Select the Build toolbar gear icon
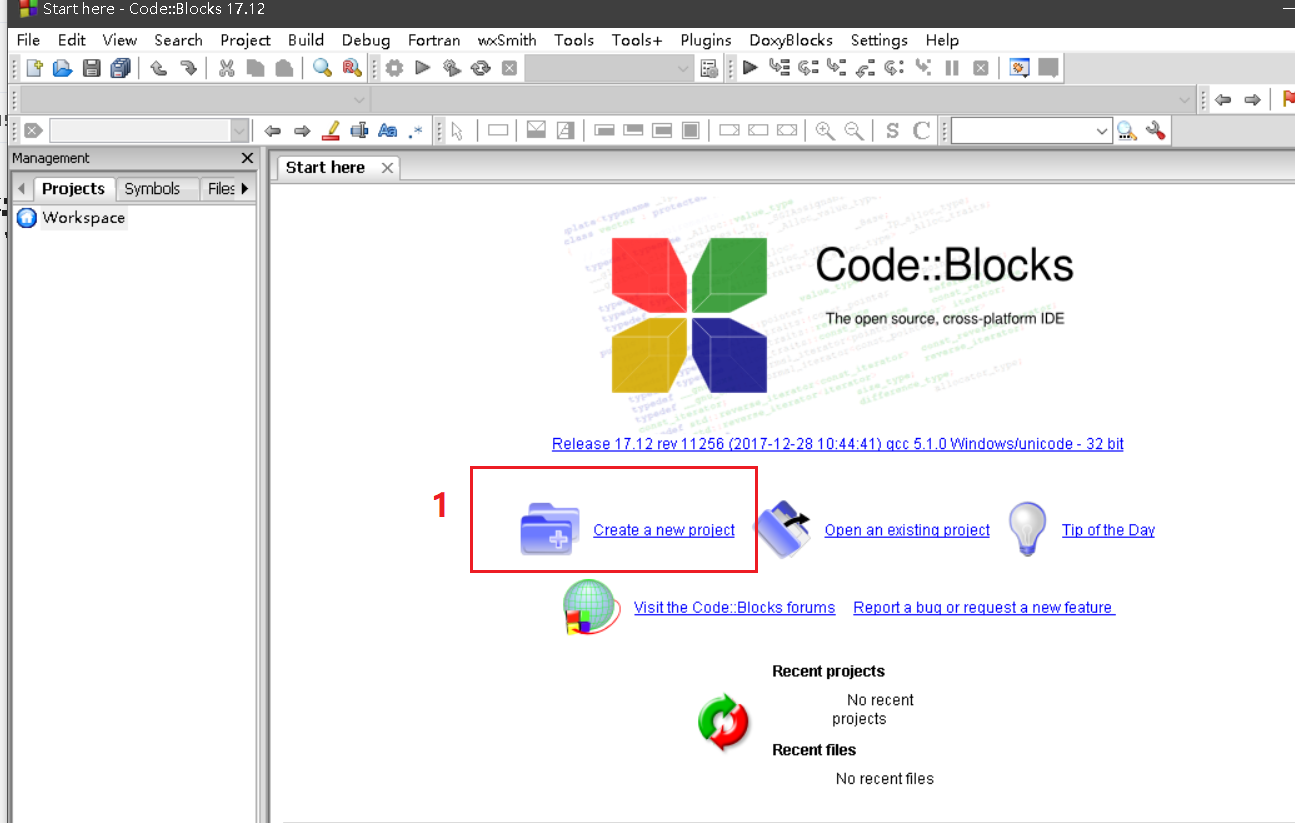Screen dimensions: 1295x823 (x=393, y=68)
